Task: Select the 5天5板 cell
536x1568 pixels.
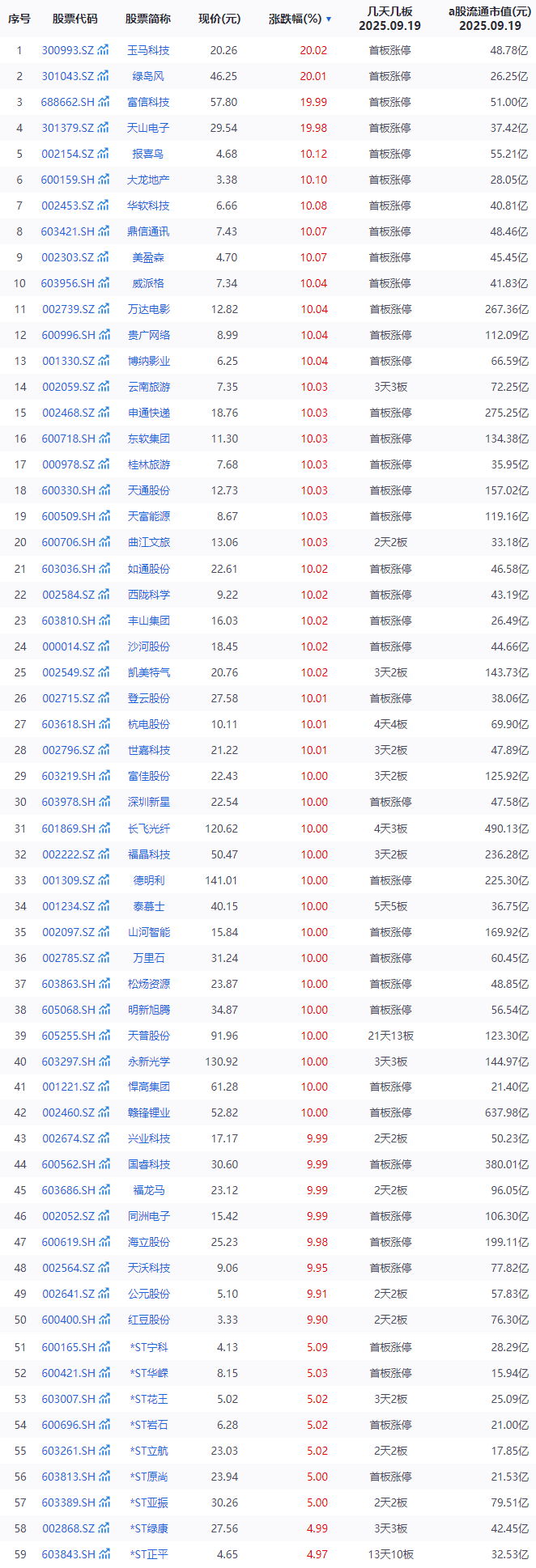Action: (390, 906)
